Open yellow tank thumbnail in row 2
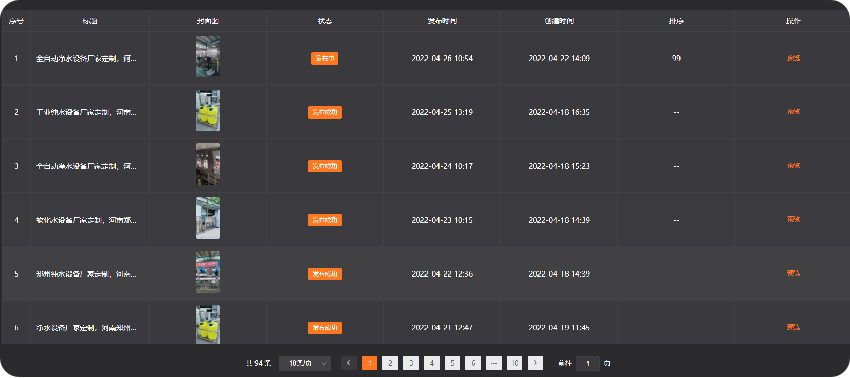The width and height of the screenshot is (850, 378). click(x=208, y=111)
